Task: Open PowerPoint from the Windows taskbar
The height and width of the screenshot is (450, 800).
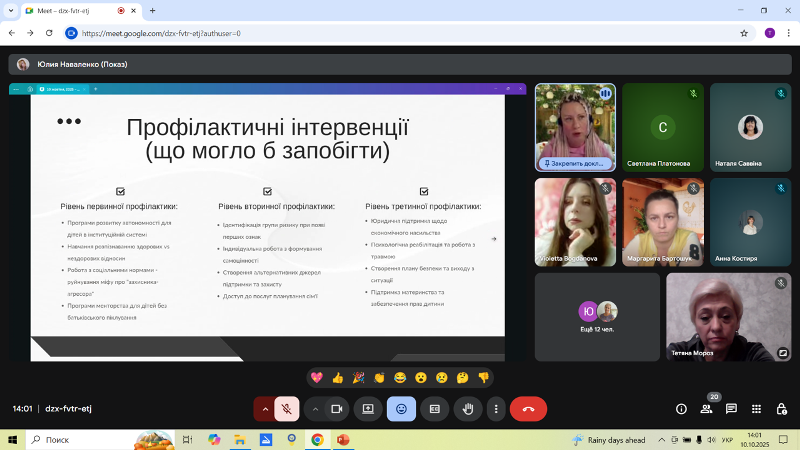Action: 342,439
